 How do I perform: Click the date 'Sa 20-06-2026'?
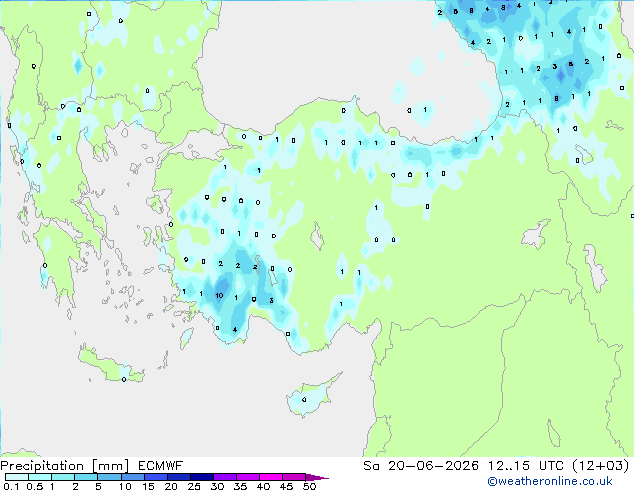(x=421, y=466)
